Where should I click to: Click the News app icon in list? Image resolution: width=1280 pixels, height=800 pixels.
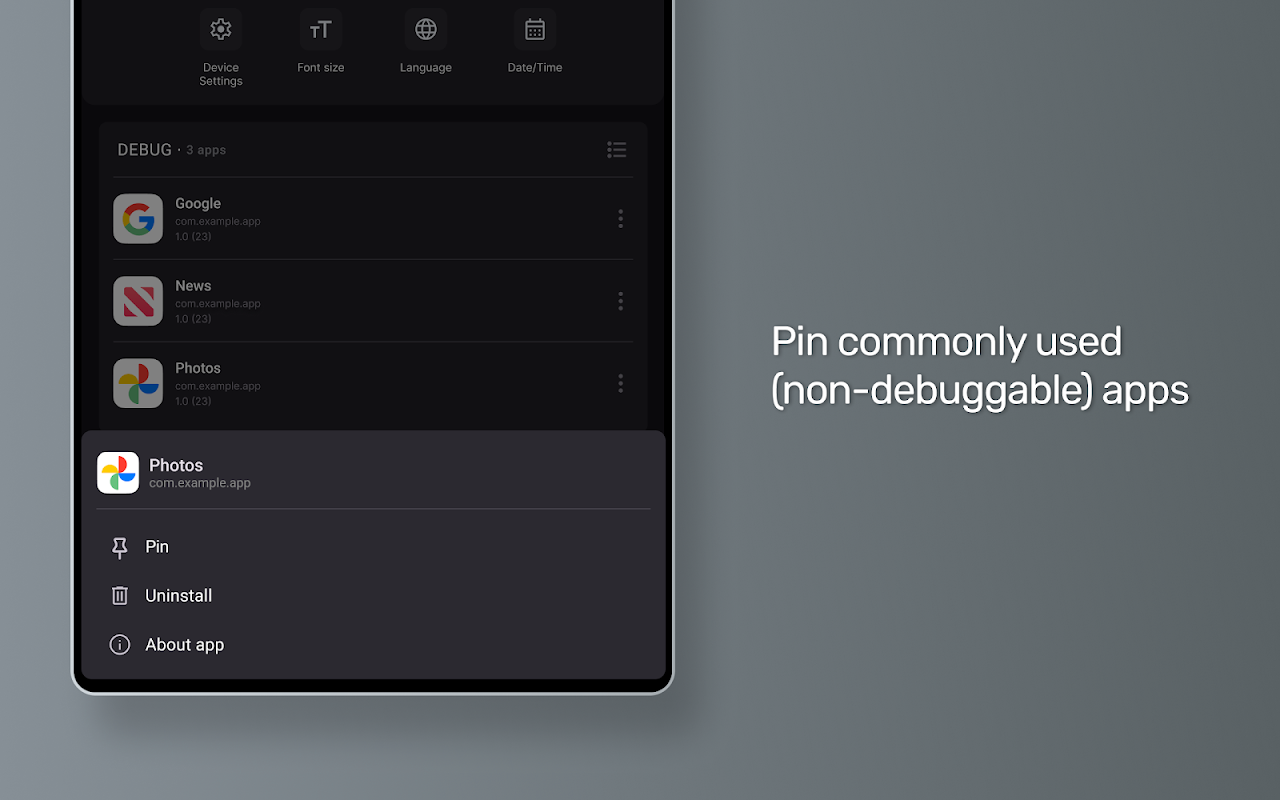tap(138, 301)
